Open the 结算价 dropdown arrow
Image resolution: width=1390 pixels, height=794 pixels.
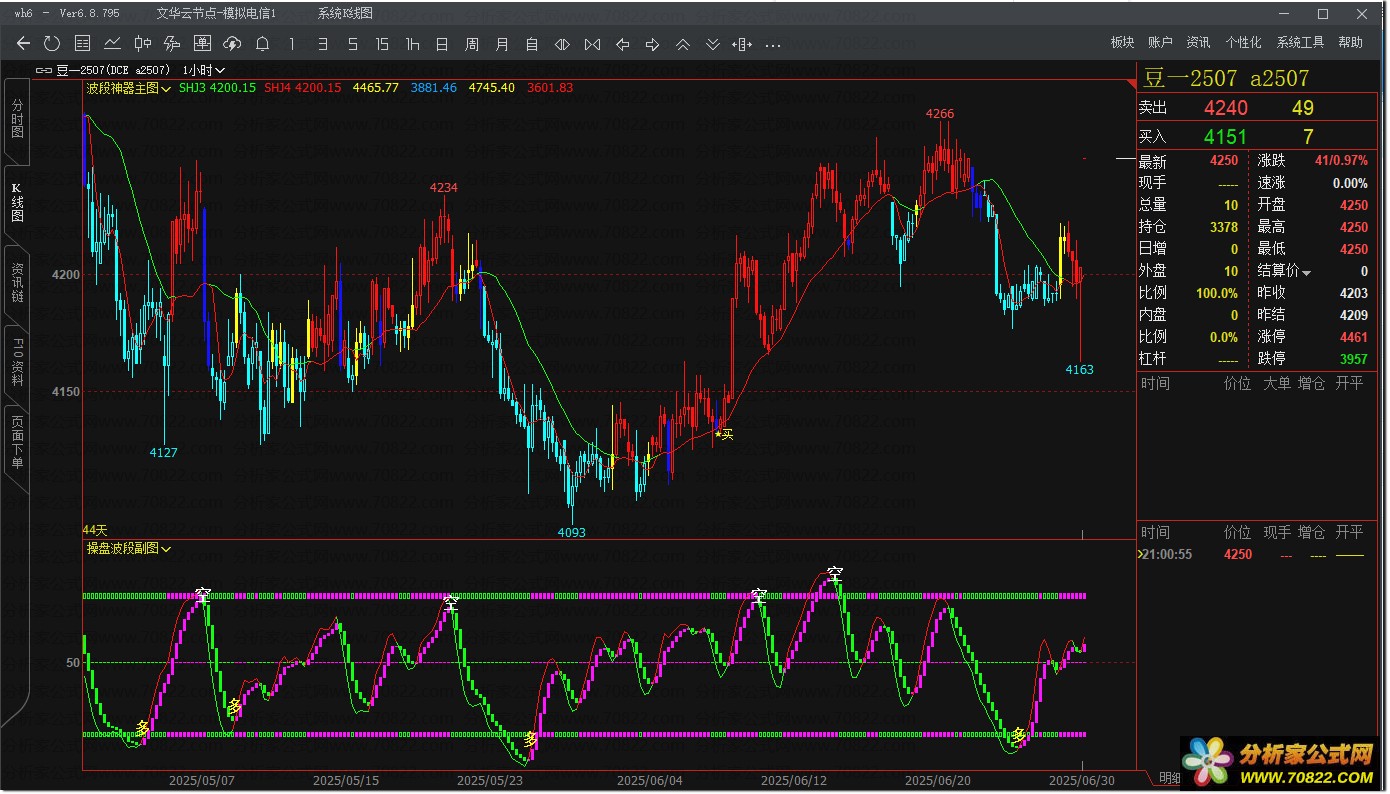point(1306,272)
